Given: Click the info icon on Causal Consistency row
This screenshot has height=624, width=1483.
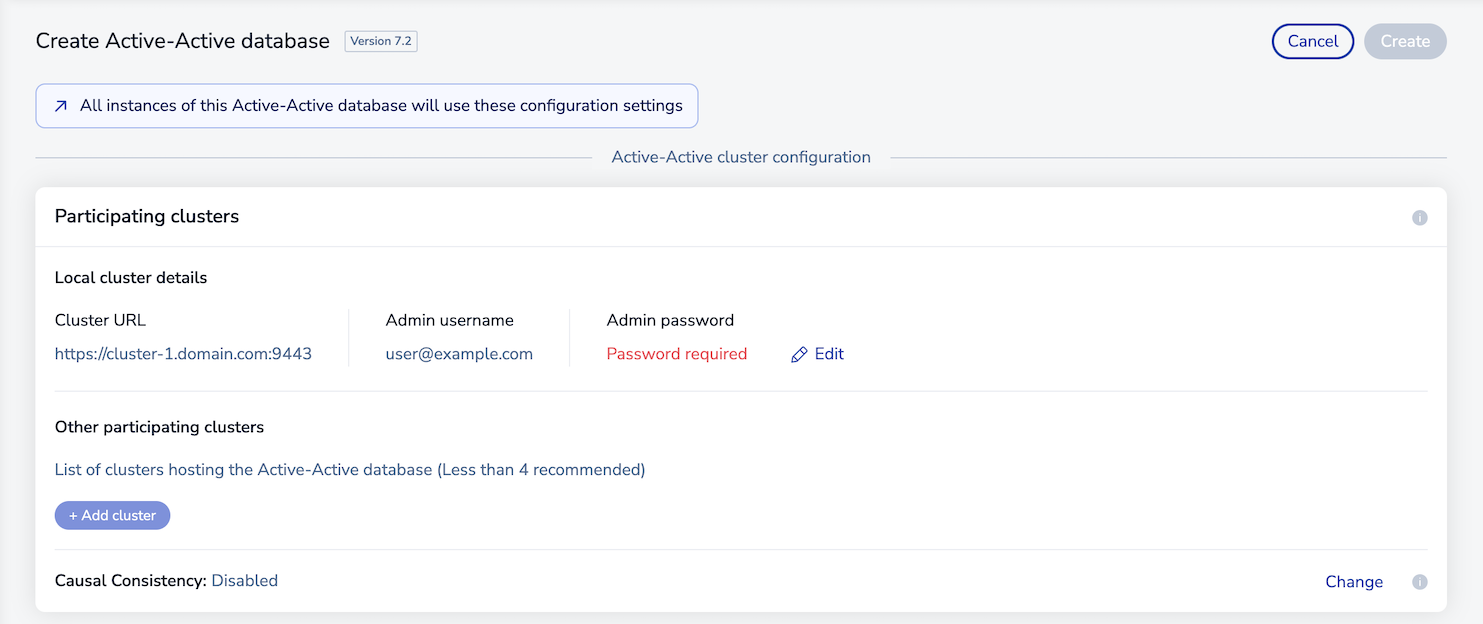Looking at the screenshot, I should [1419, 582].
